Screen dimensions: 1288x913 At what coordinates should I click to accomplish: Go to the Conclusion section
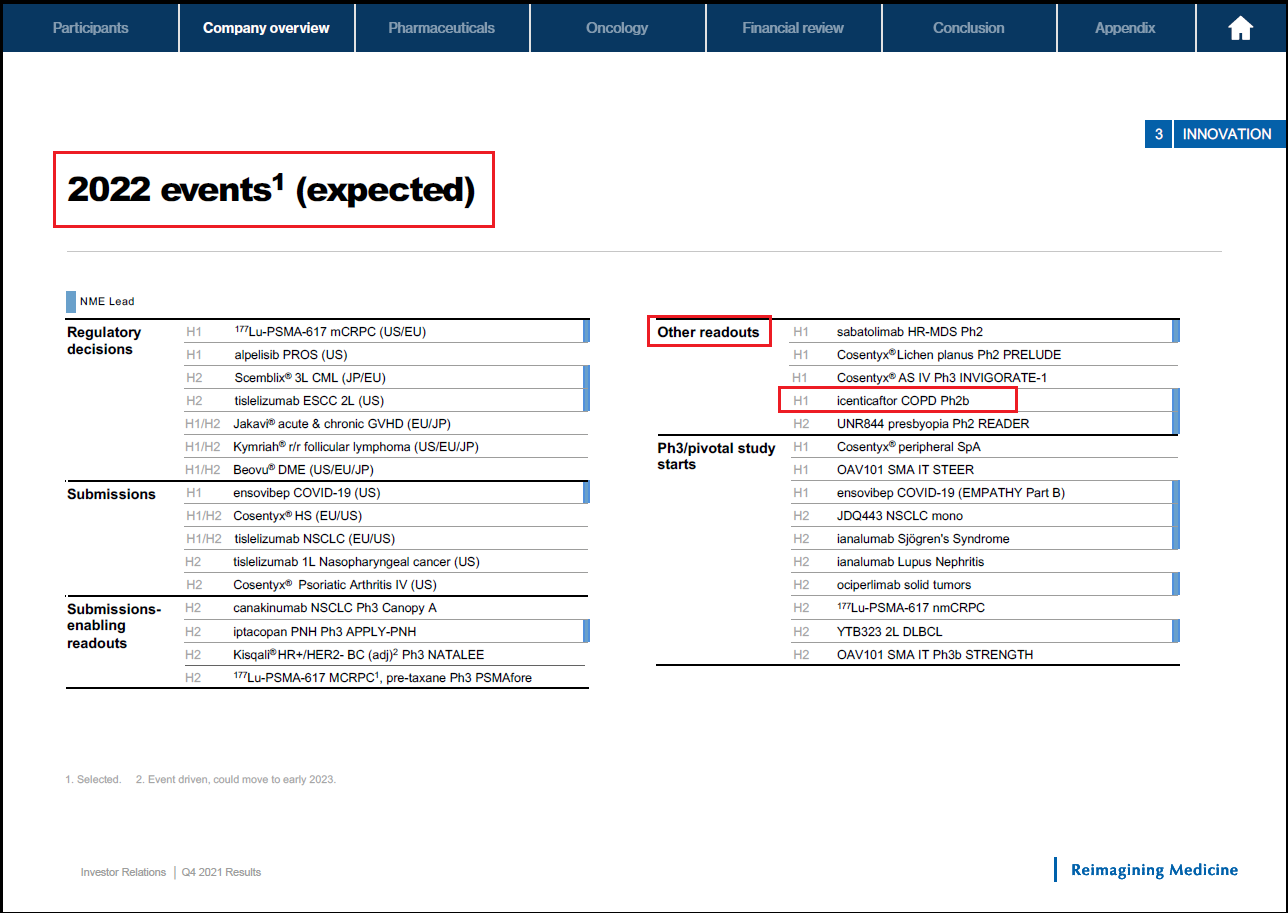pyautogui.click(x=968, y=28)
